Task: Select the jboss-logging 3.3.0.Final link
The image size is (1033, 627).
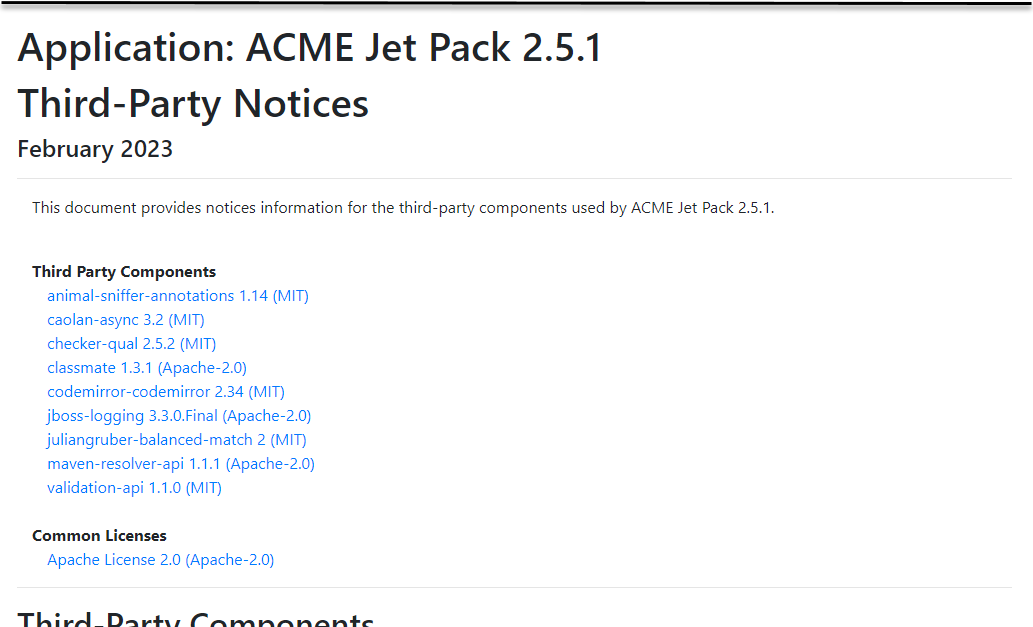Action: tap(178, 416)
